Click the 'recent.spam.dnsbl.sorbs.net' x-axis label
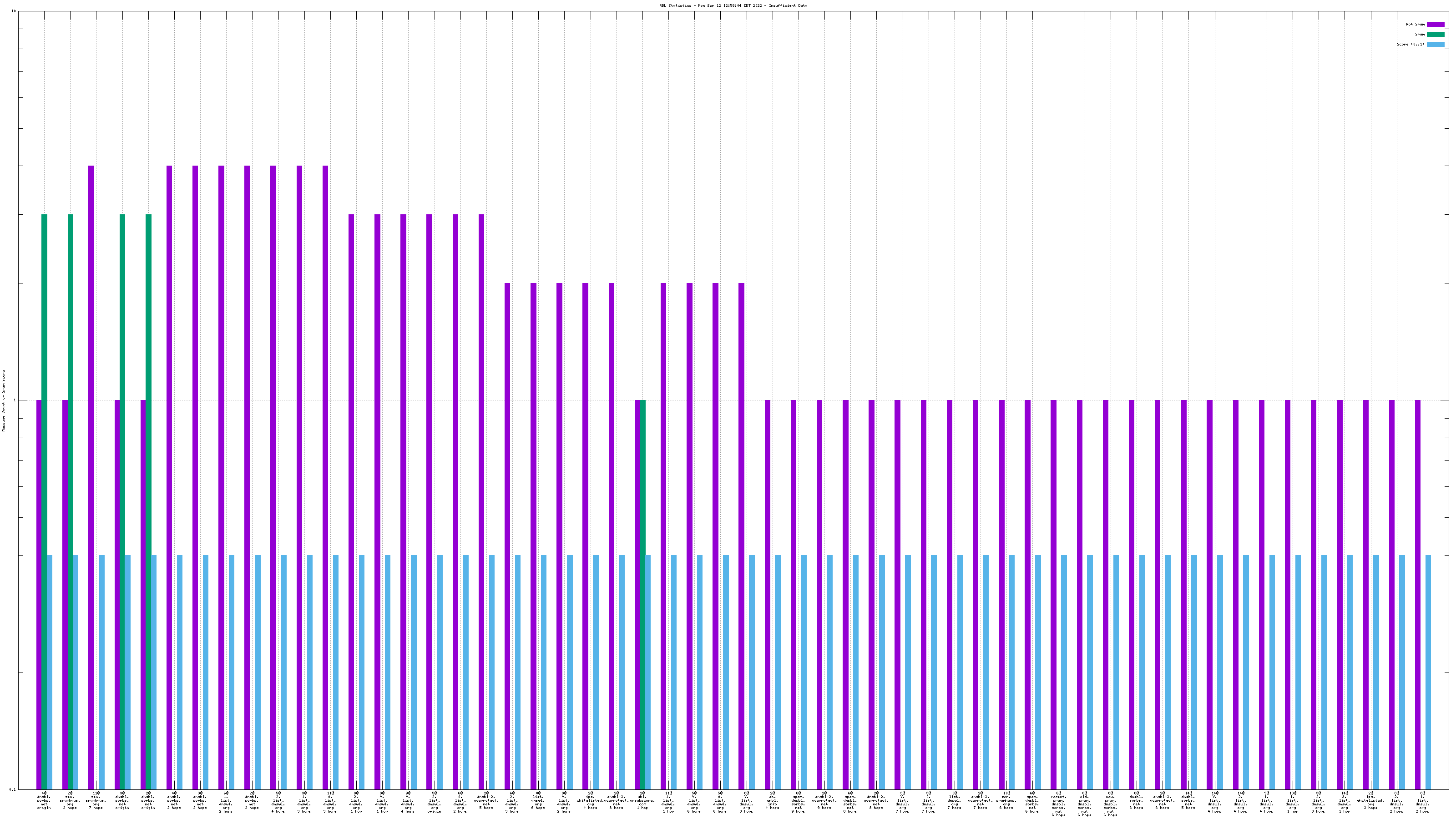This screenshot has width=1456, height=819. click(x=1058, y=805)
